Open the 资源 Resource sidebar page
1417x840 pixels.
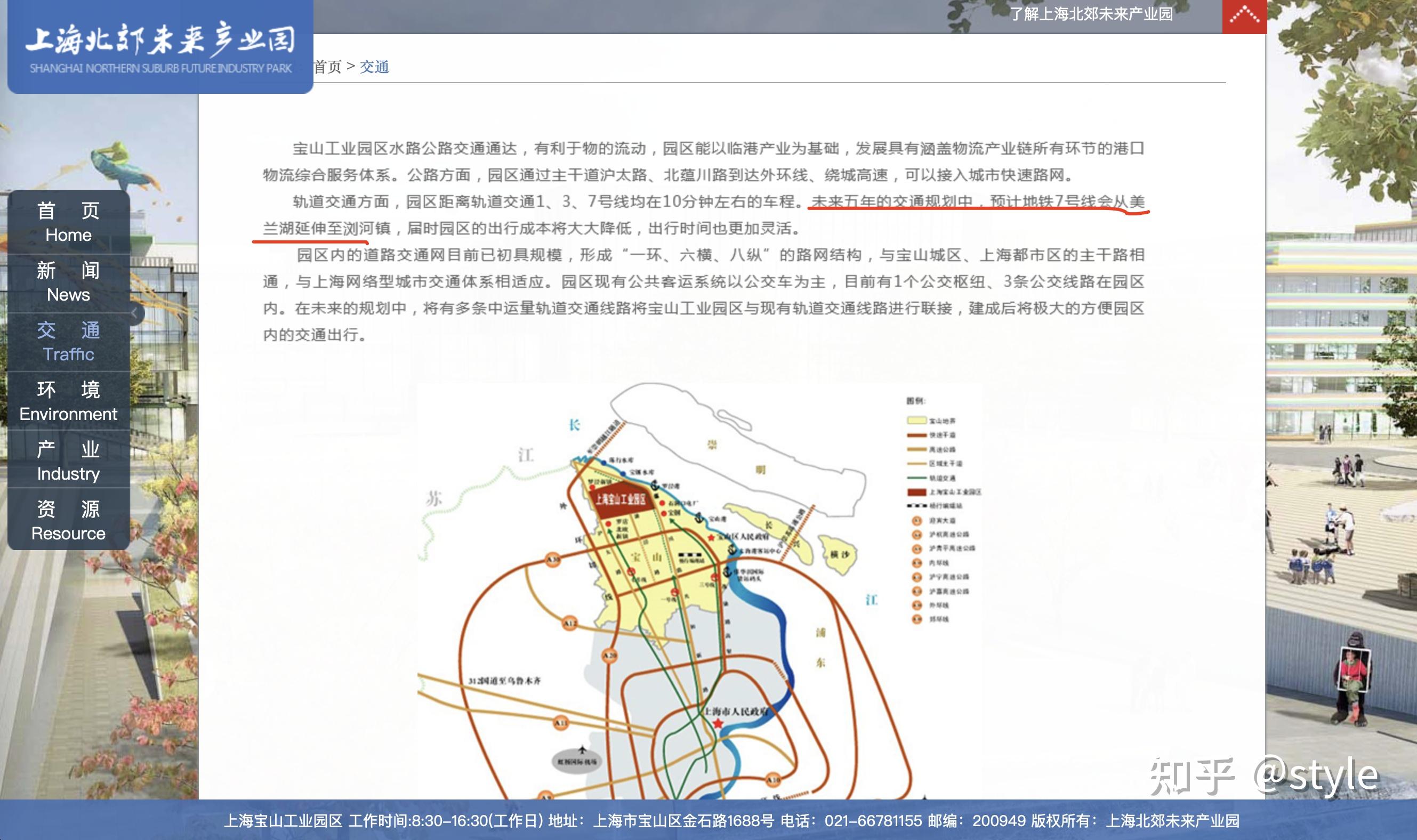(68, 520)
